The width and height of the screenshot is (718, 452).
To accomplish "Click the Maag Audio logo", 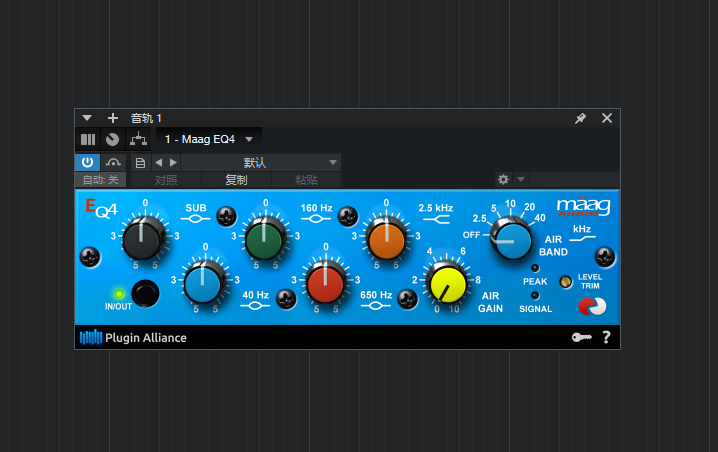I will point(583,207).
